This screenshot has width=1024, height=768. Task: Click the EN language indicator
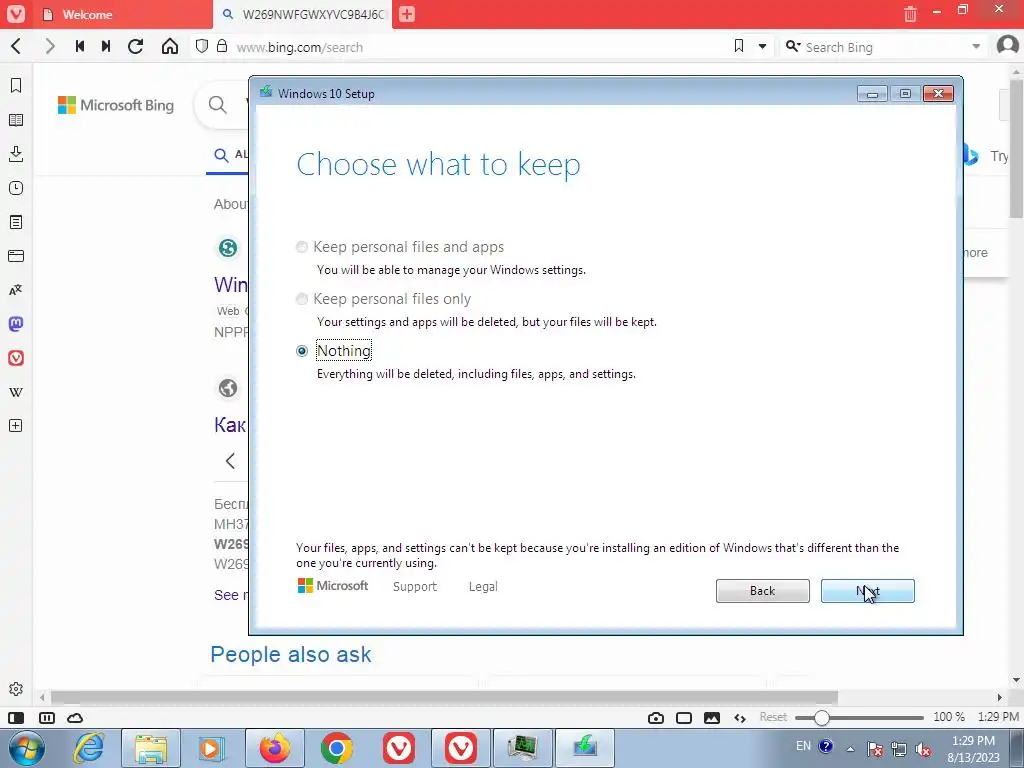[x=803, y=746]
